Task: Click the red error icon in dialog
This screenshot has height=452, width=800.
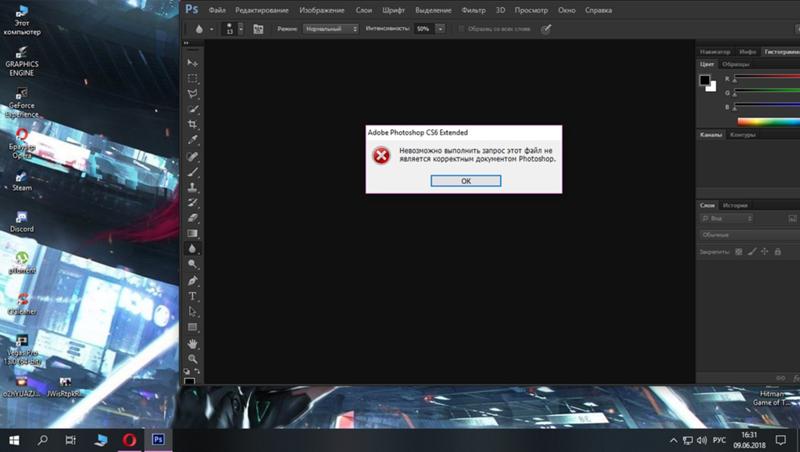Action: 381,155
